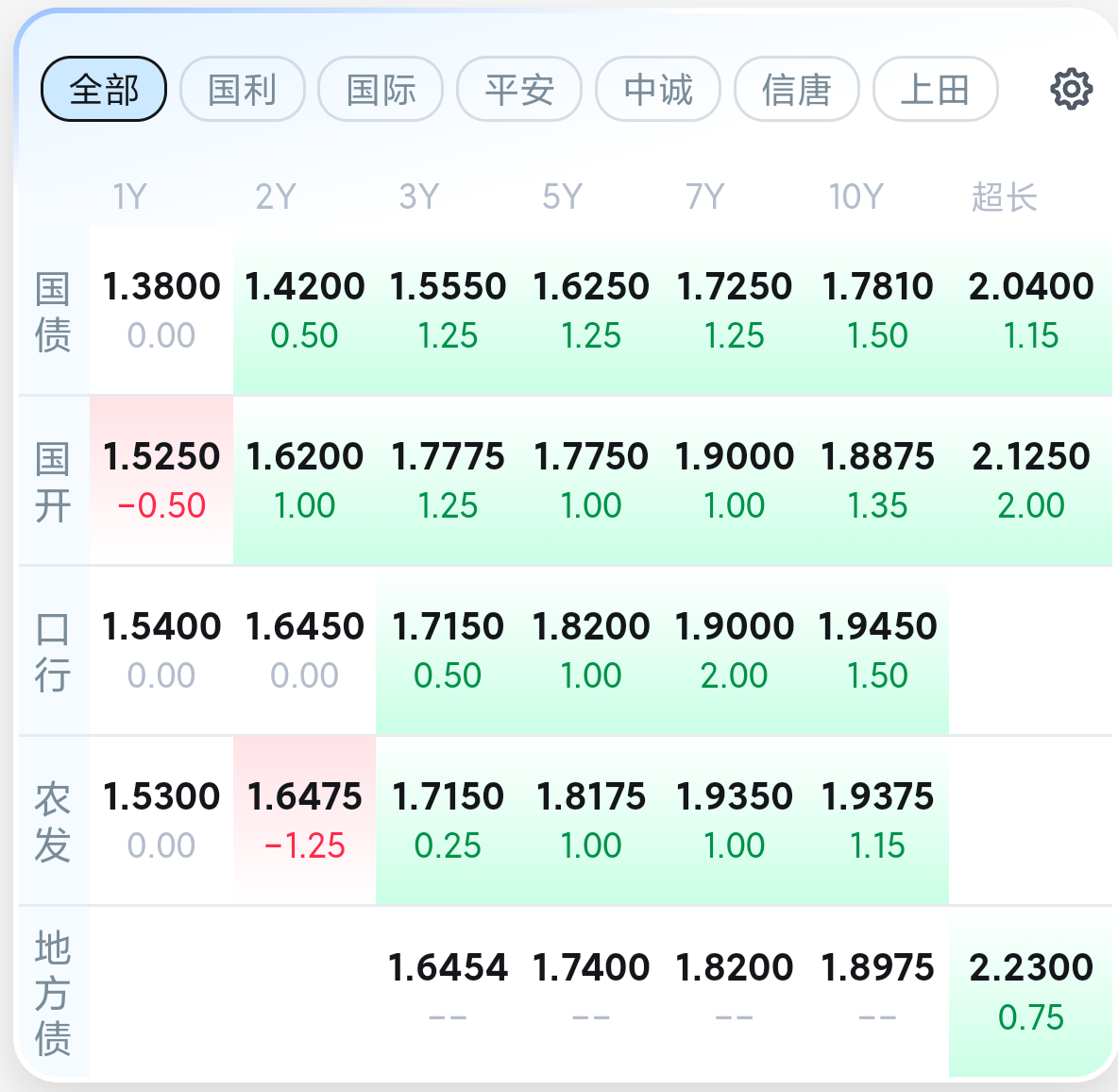Click the 超长 column header

point(1004,197)
